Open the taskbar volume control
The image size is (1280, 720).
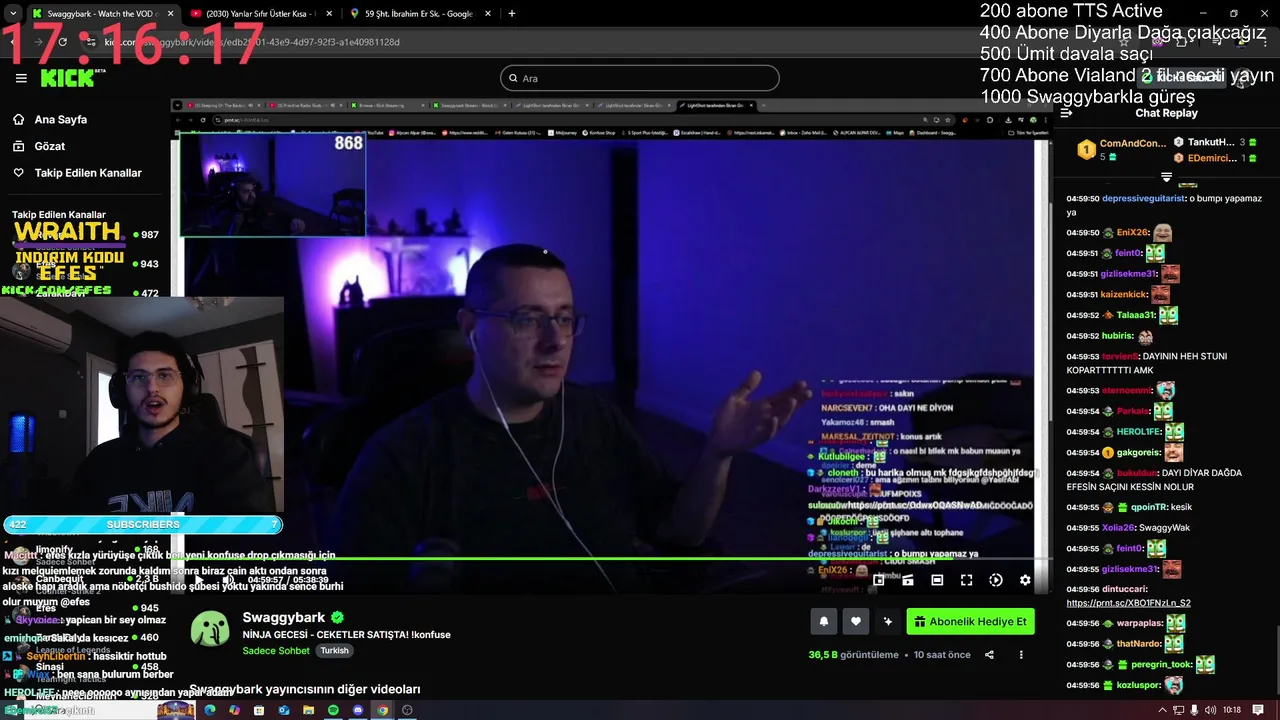coord(1211,710)
